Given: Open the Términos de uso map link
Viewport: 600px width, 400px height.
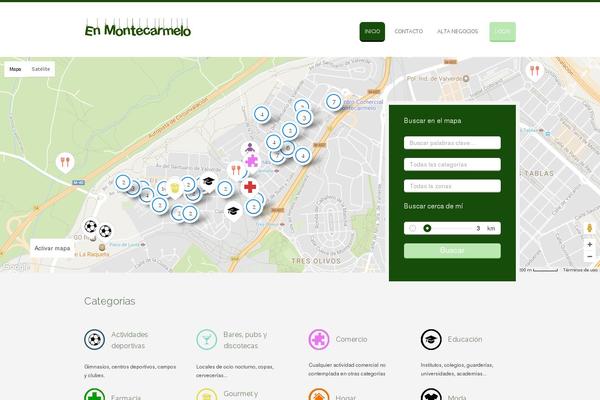Looking at the screenshot, I should [580, 270].
